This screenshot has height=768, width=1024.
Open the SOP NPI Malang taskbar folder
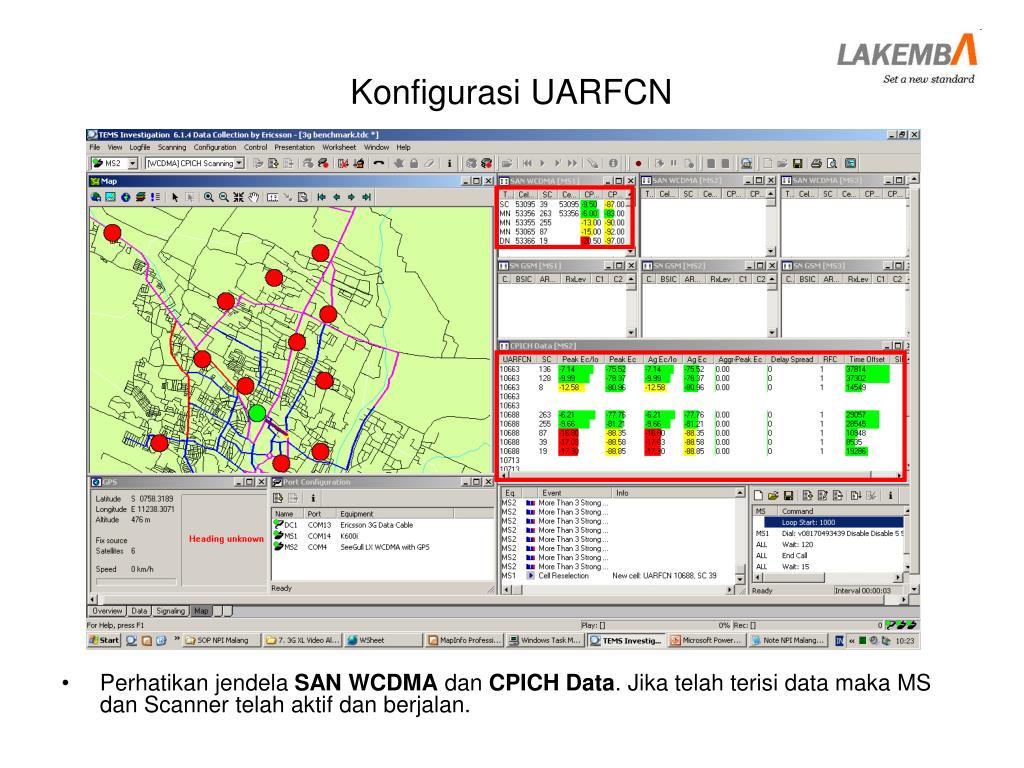click(x=221, y=641)
